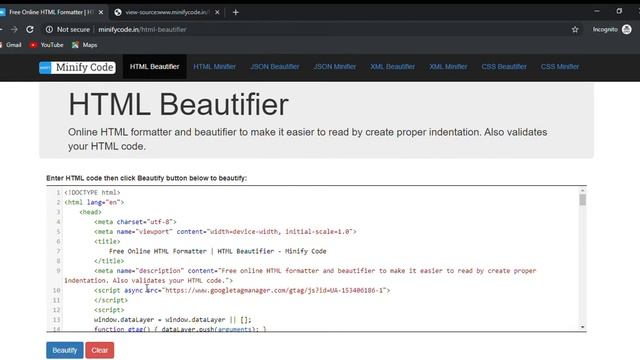Click the meta charset="utf-8" line
Viewport: 640px width, 360px height.
click(x=135, y=222)
